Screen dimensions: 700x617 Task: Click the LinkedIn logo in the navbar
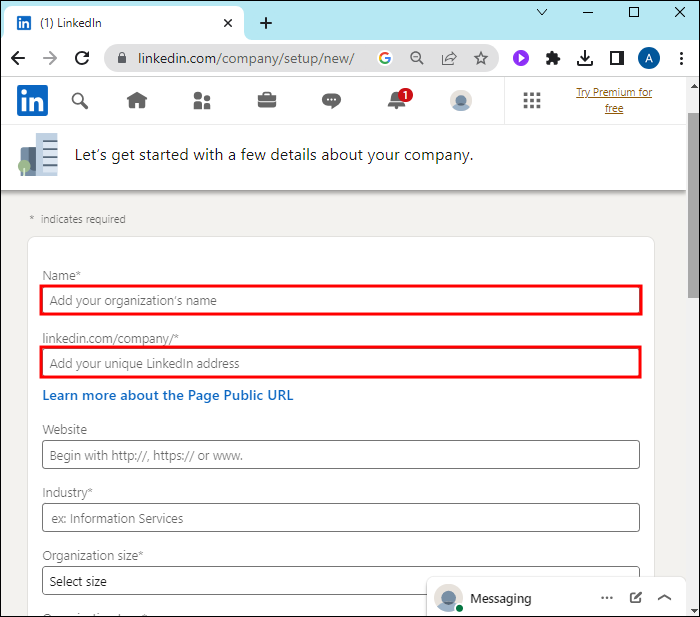pyautogui.click(x=32, y=100)
